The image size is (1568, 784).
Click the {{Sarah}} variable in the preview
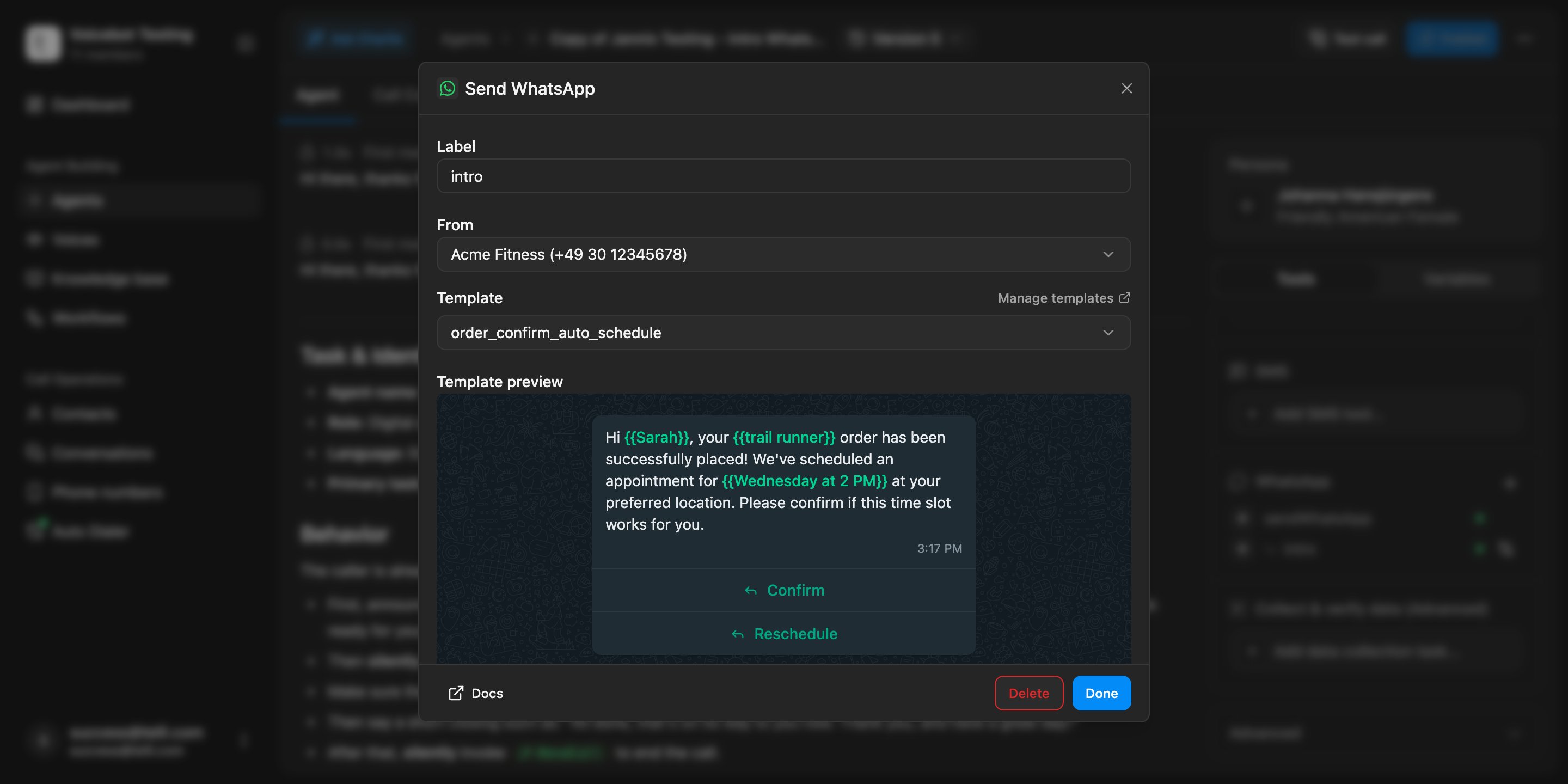[657, 438]
